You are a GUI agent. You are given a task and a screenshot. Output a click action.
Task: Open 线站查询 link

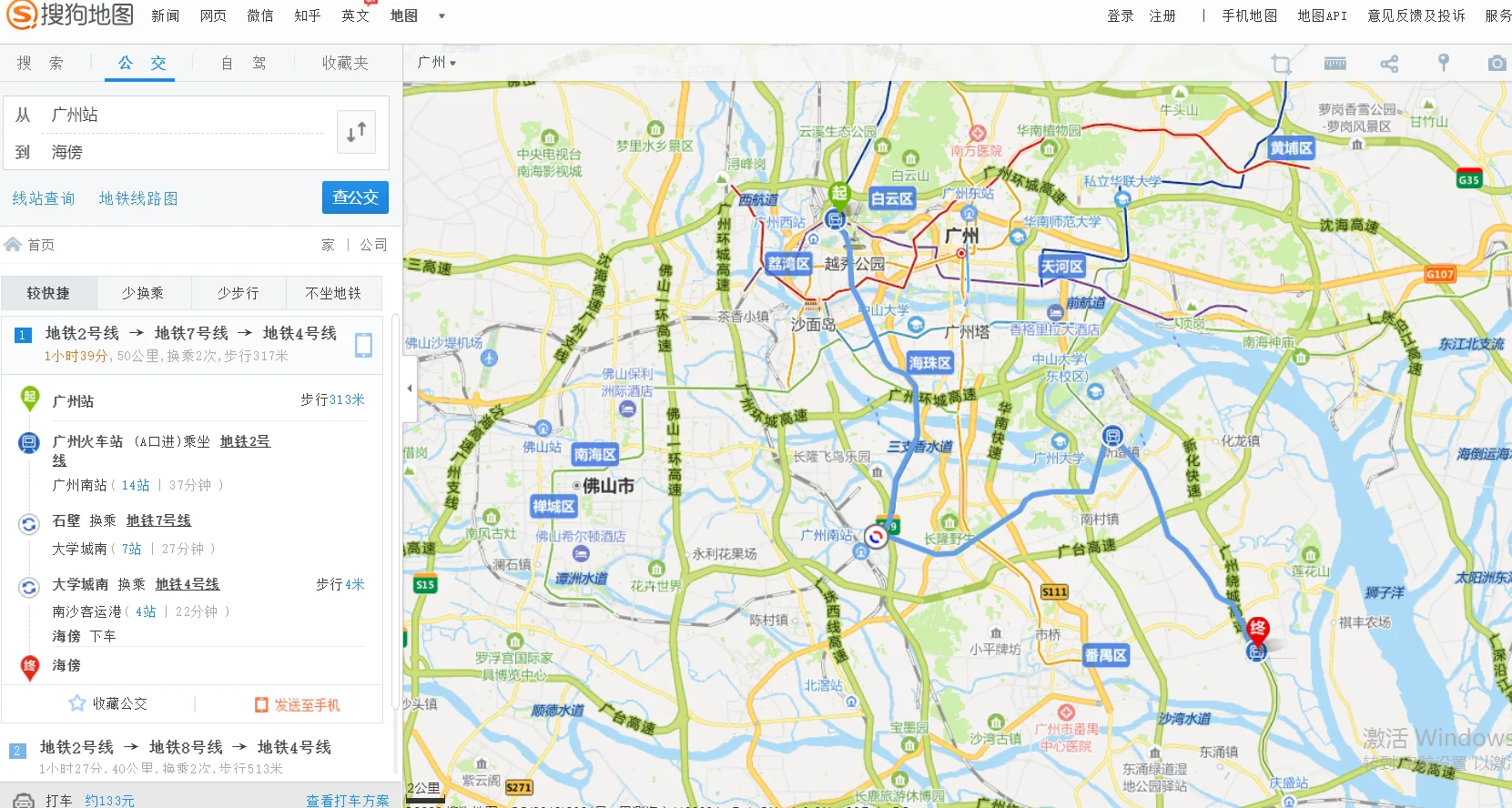tap(44, 198)
